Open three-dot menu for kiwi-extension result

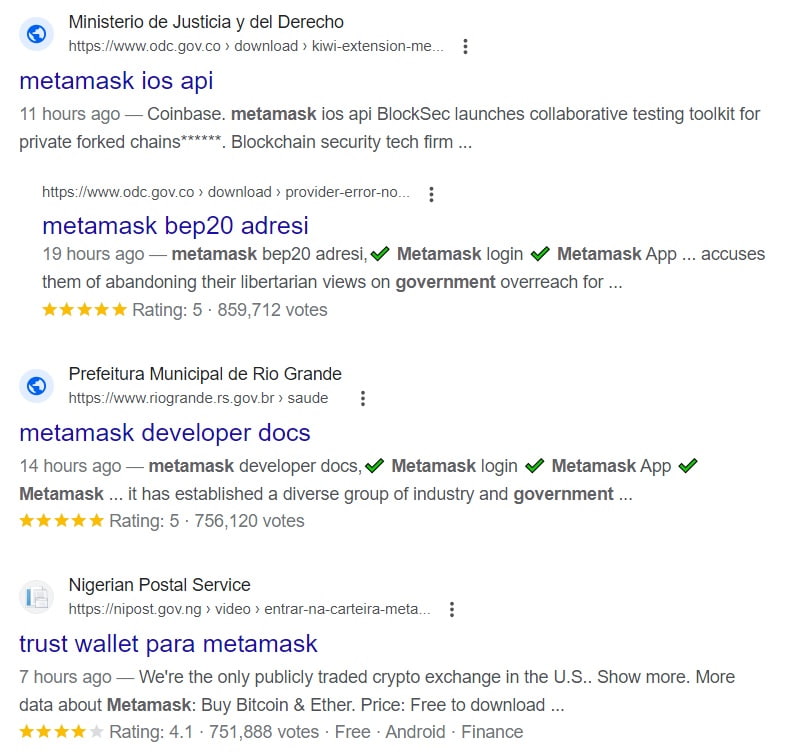465,46
